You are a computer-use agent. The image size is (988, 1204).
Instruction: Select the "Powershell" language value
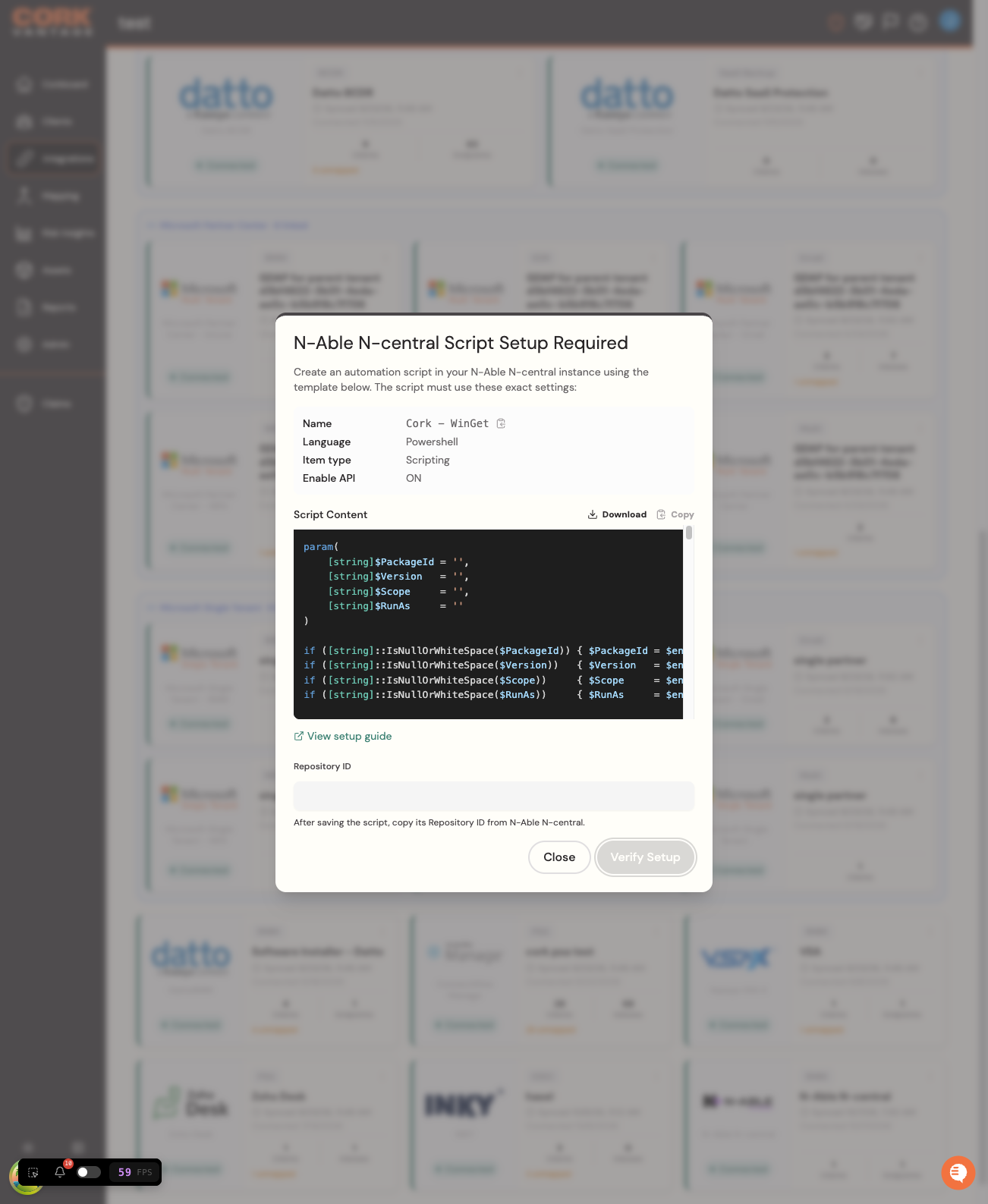click(432, 442)
